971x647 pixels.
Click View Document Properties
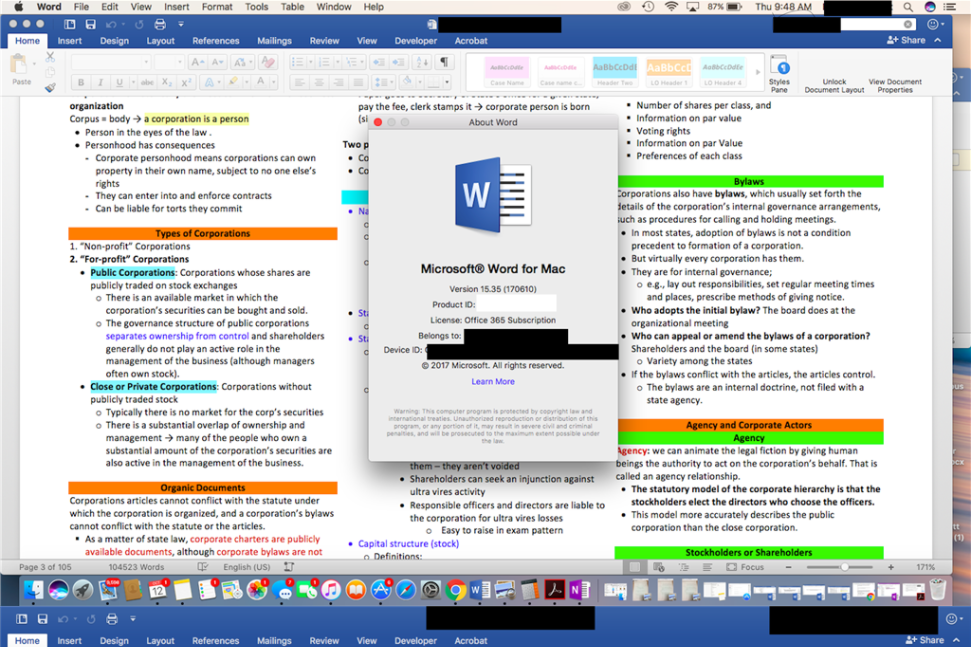895,85
